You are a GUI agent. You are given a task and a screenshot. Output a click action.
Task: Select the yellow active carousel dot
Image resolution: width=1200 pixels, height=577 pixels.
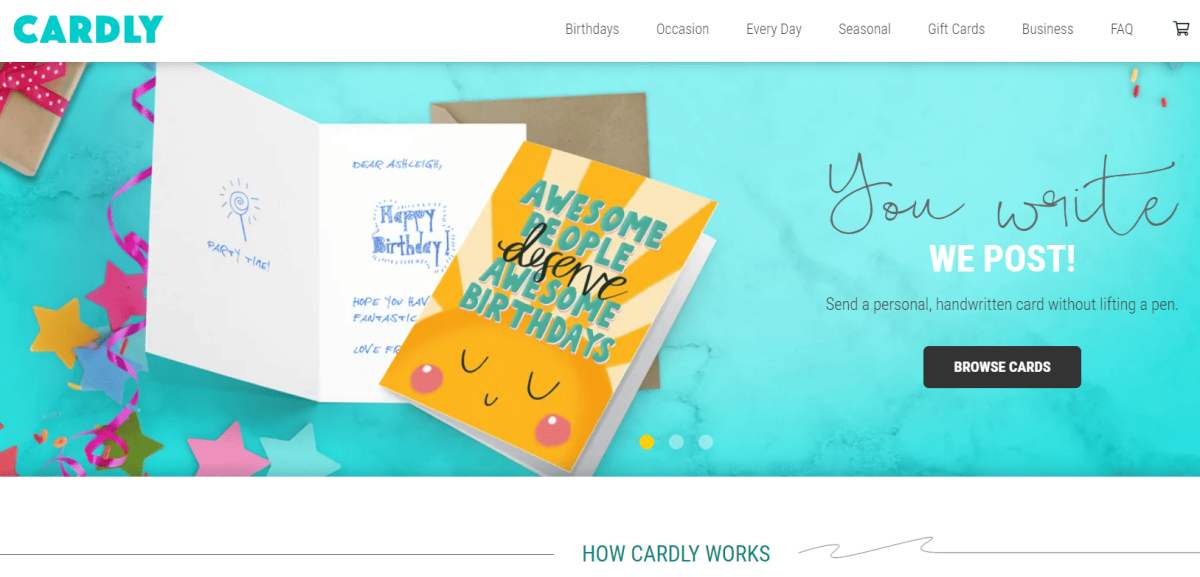[x=647, y=441]
